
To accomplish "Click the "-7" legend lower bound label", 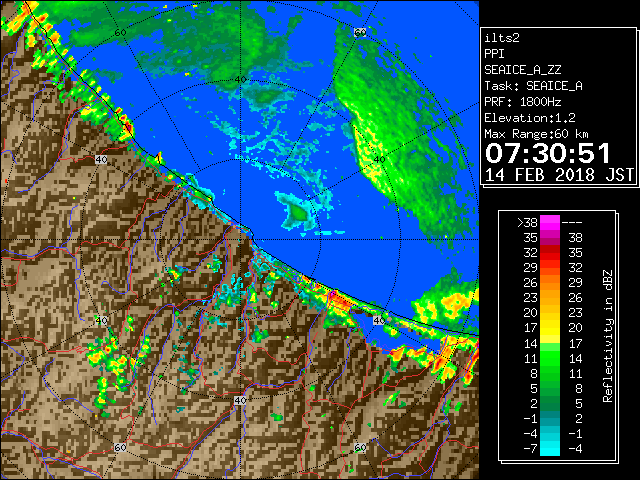I will pyautogui.click(x=530, y=449).
